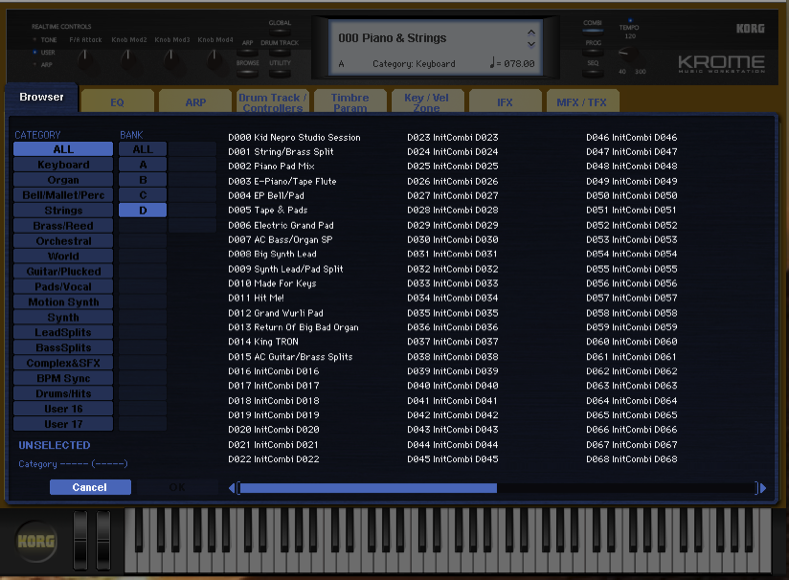The height and width of the screenshot is (580, 789).
Task: Select bank C
Action: (143, 195)
